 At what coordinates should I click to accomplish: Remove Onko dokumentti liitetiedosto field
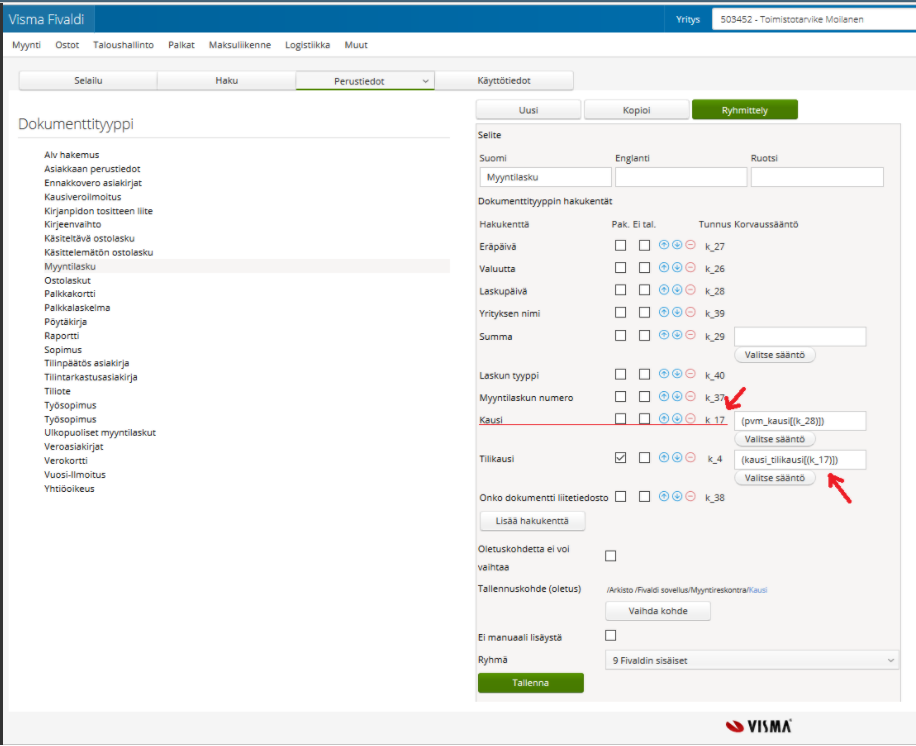coord(691,497)
